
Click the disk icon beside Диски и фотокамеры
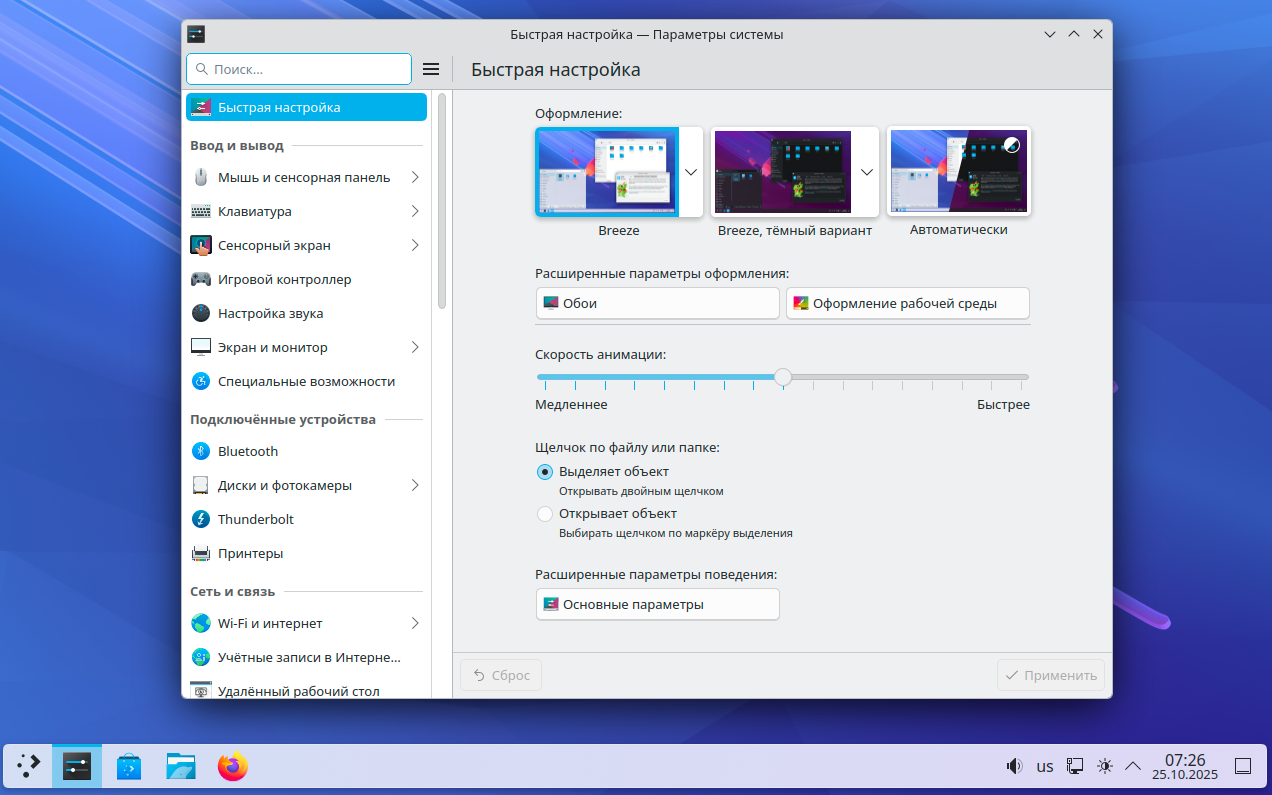[x=201, y=485]
